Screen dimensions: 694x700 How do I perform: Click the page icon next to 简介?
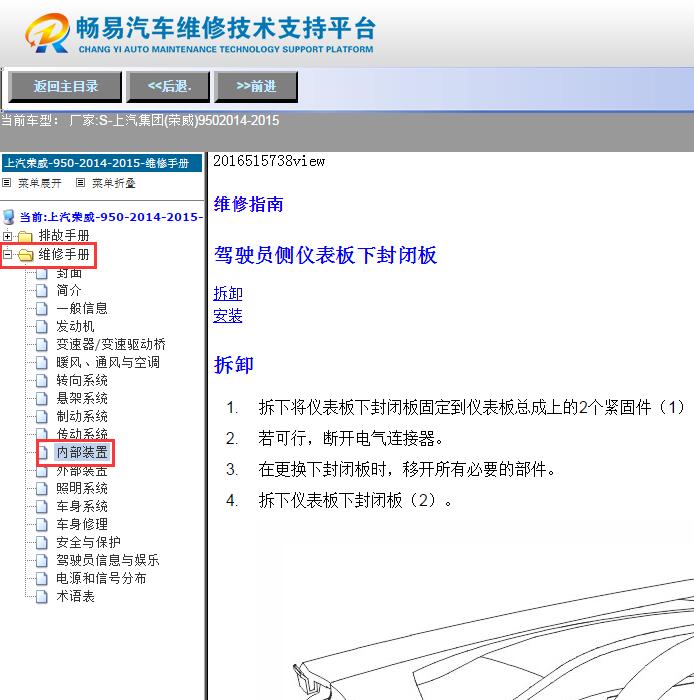42,291
